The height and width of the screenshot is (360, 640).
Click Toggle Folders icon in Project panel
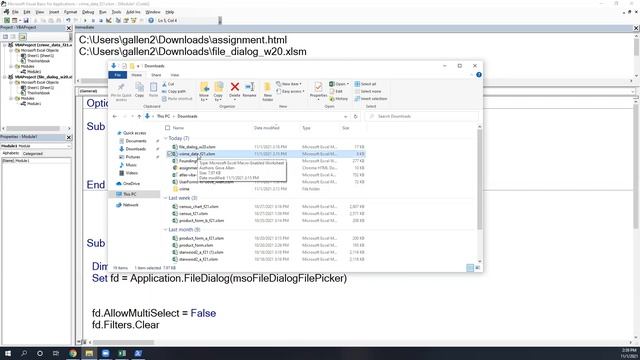click(23, 36)
